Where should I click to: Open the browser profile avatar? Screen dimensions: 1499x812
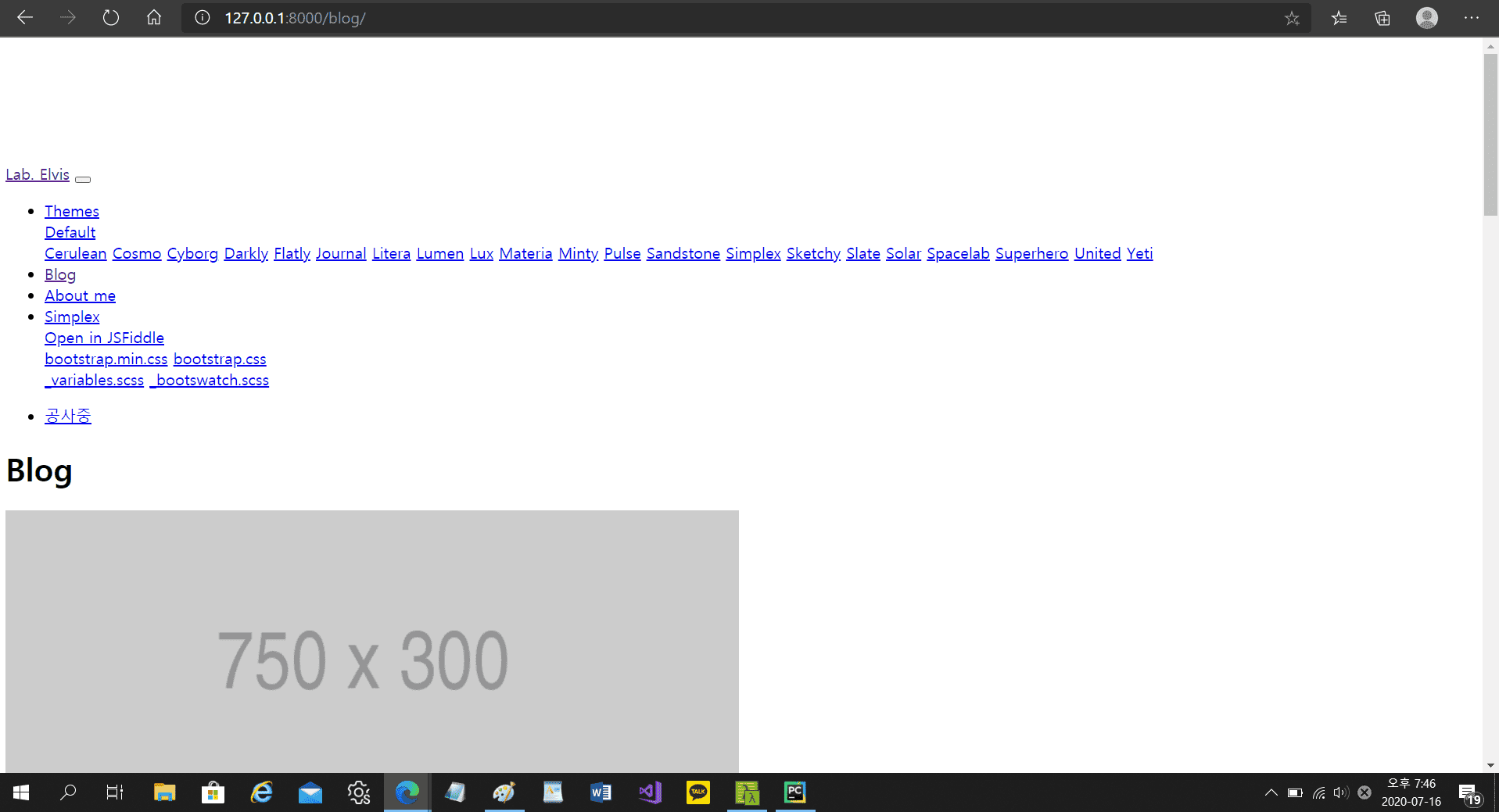pos(1427,18)
